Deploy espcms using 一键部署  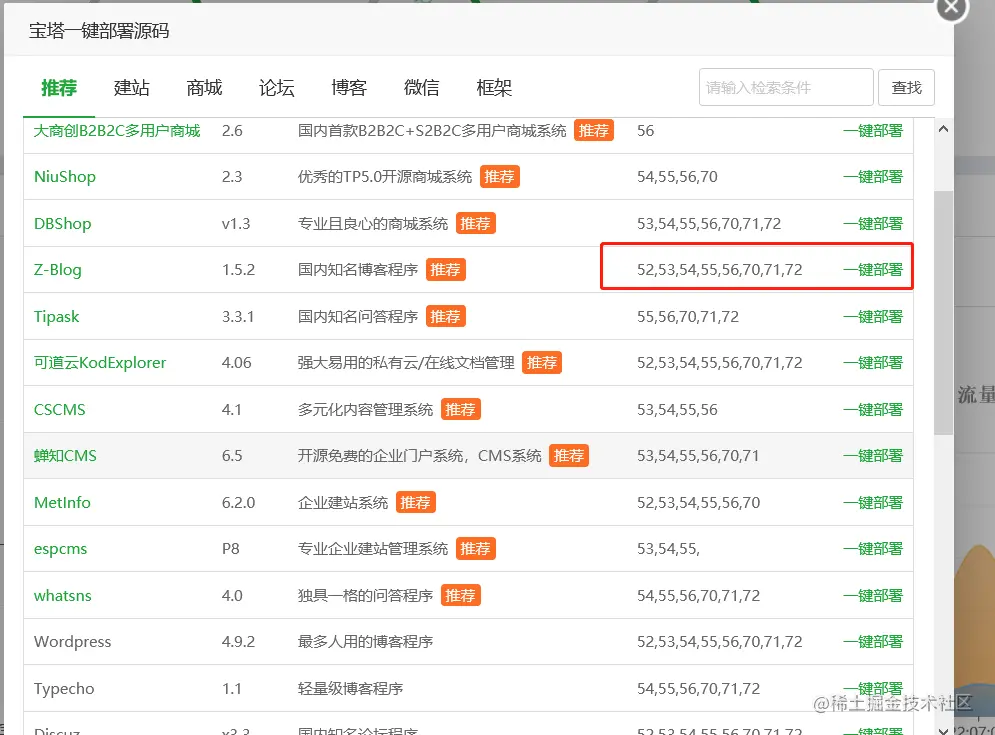(873, 548)
